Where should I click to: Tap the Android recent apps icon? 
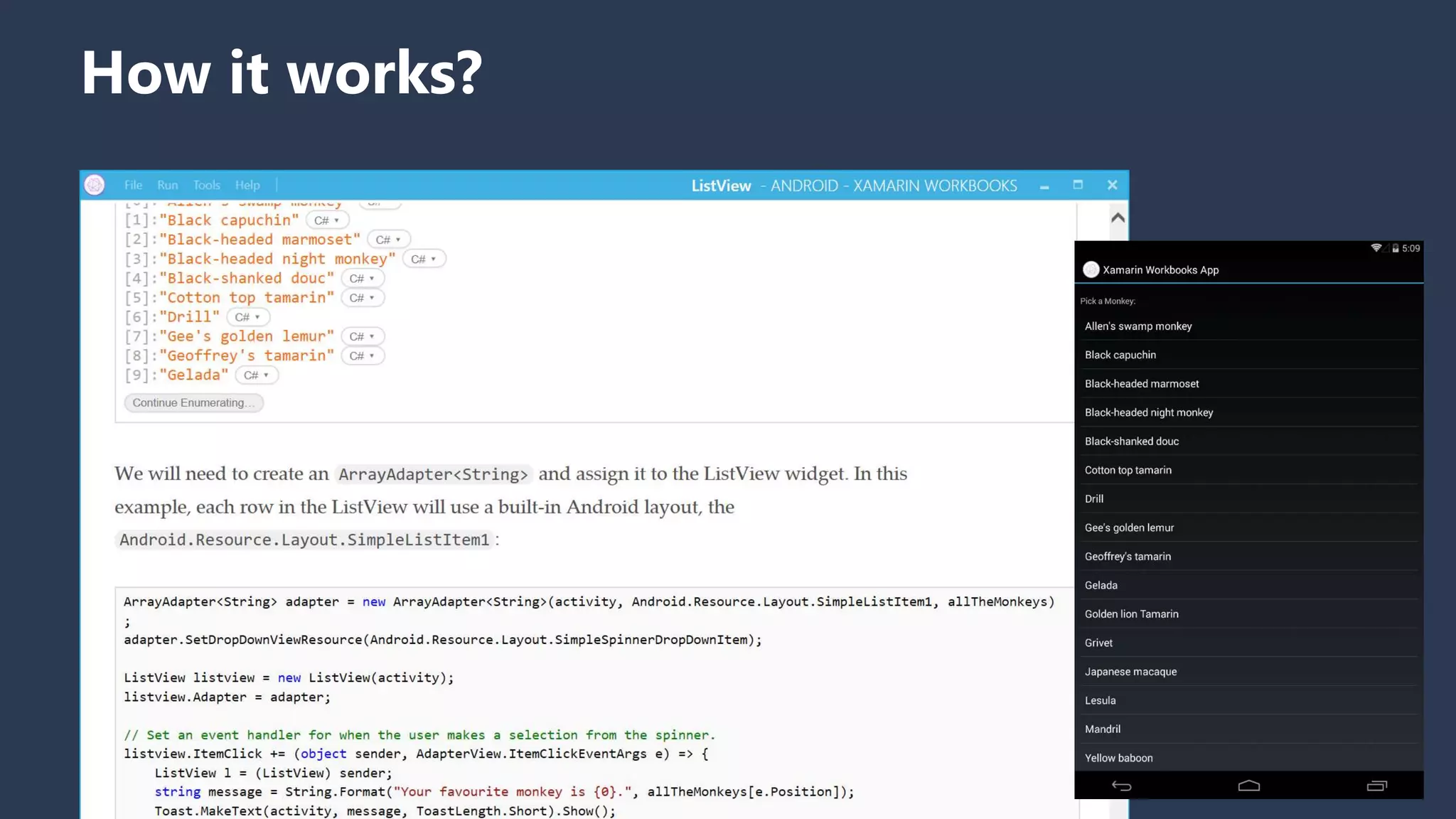click(x=1376, y=786)
